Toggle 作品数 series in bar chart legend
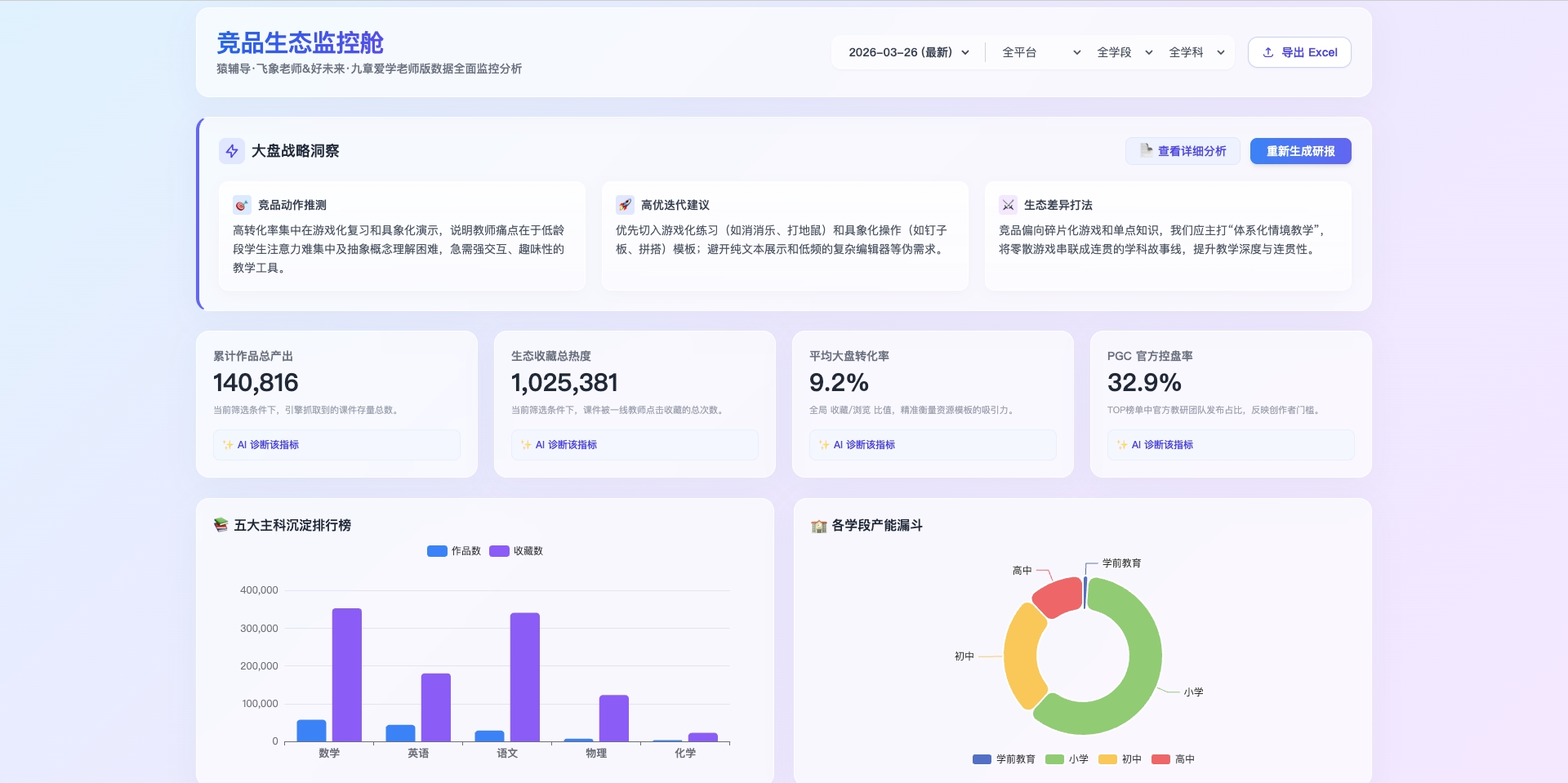 click(x=454, y=551)
